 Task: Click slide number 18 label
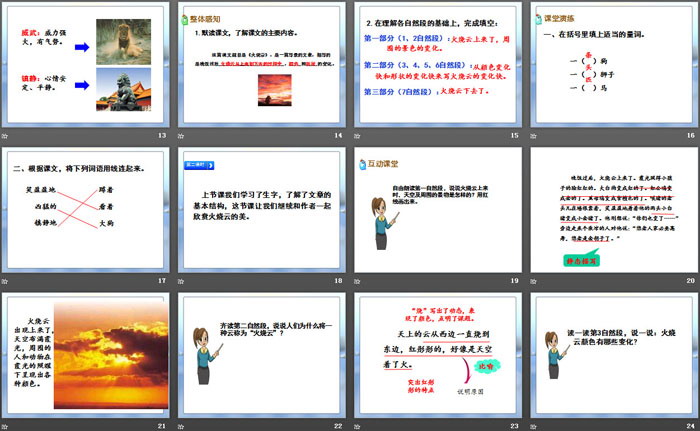click(338, 280)
